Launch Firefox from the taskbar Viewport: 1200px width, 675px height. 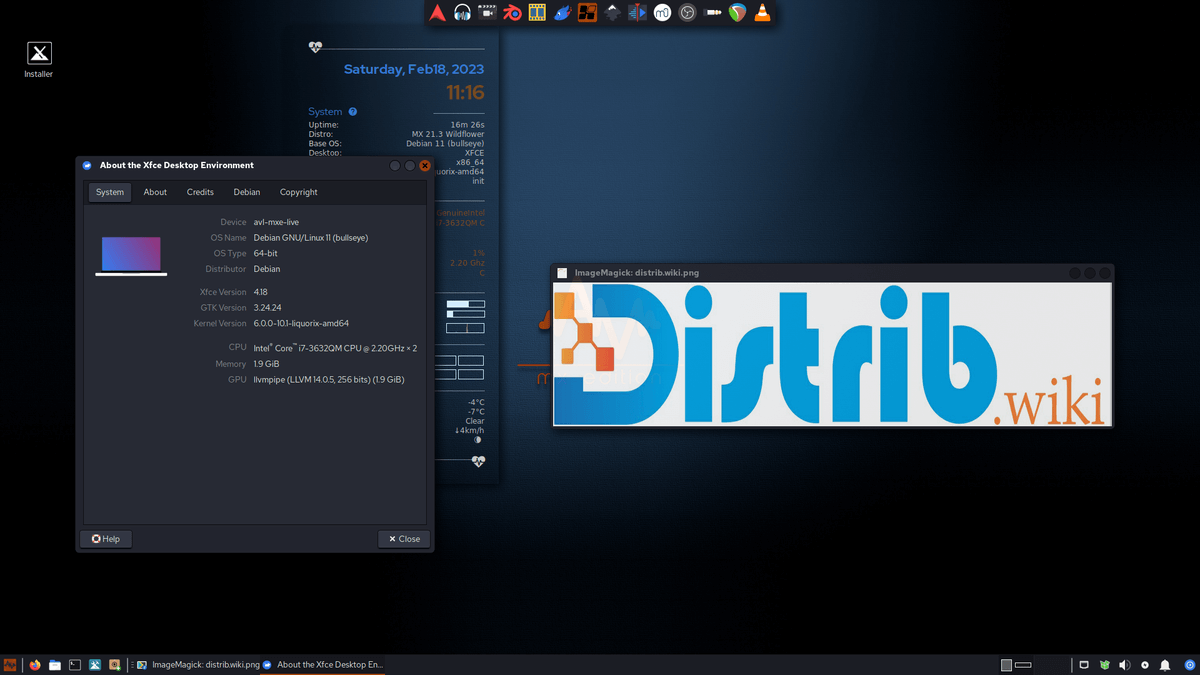[x=35, y=665]
